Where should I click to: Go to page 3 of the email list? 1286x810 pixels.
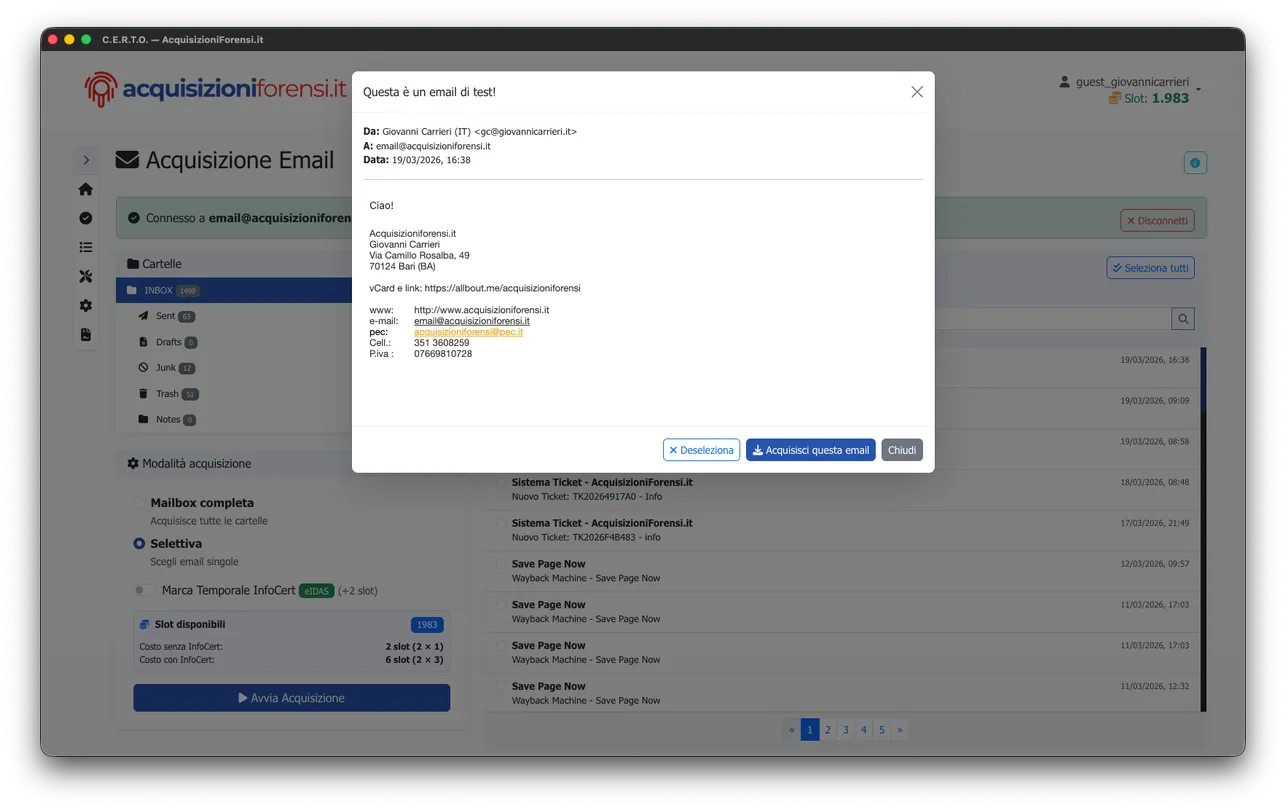(845, 729)
